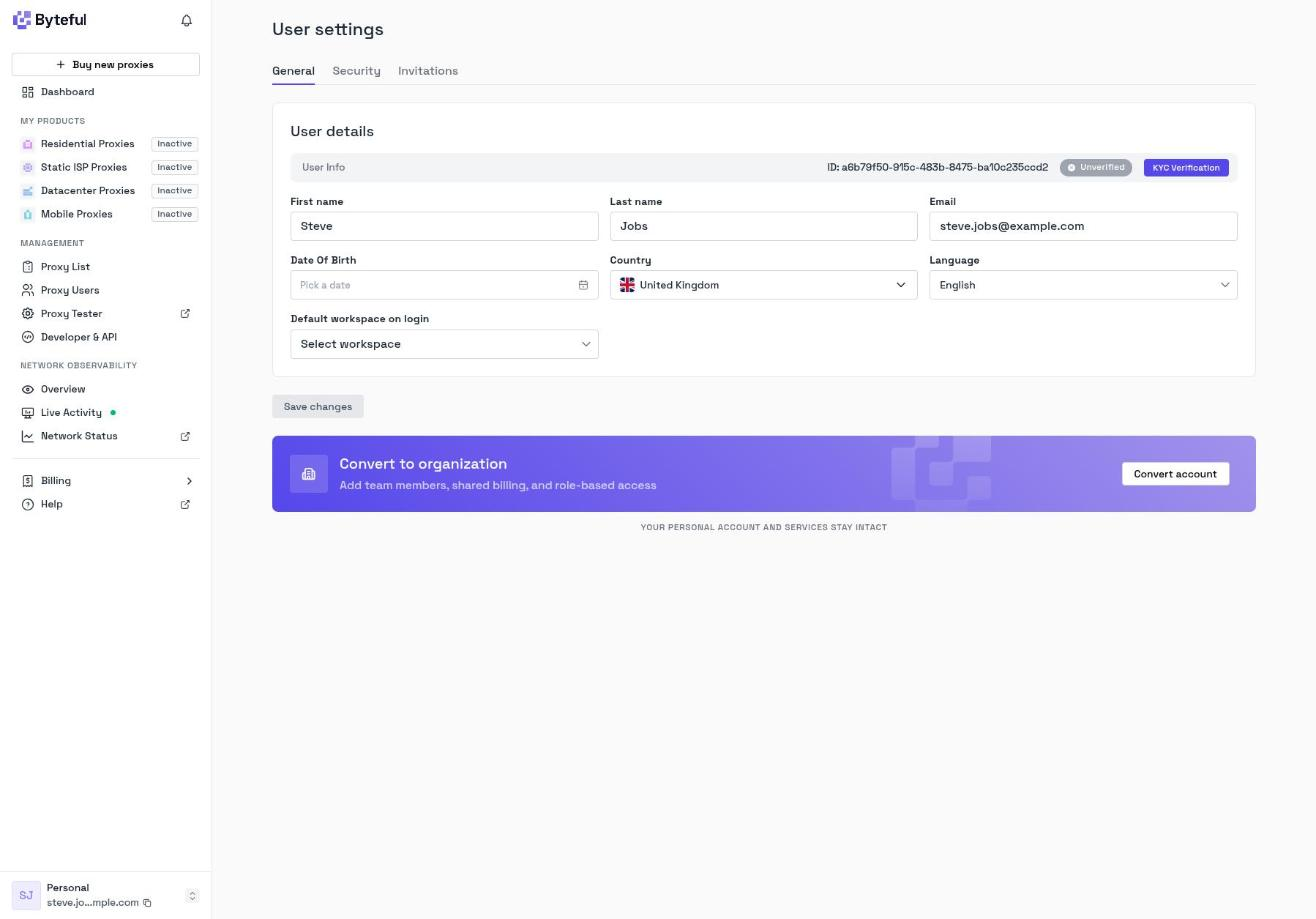This screenshot has height=919, width=1316.
Task: Click the Convert to organization heading
Action: pyautogui.click(x=423, y=464)
